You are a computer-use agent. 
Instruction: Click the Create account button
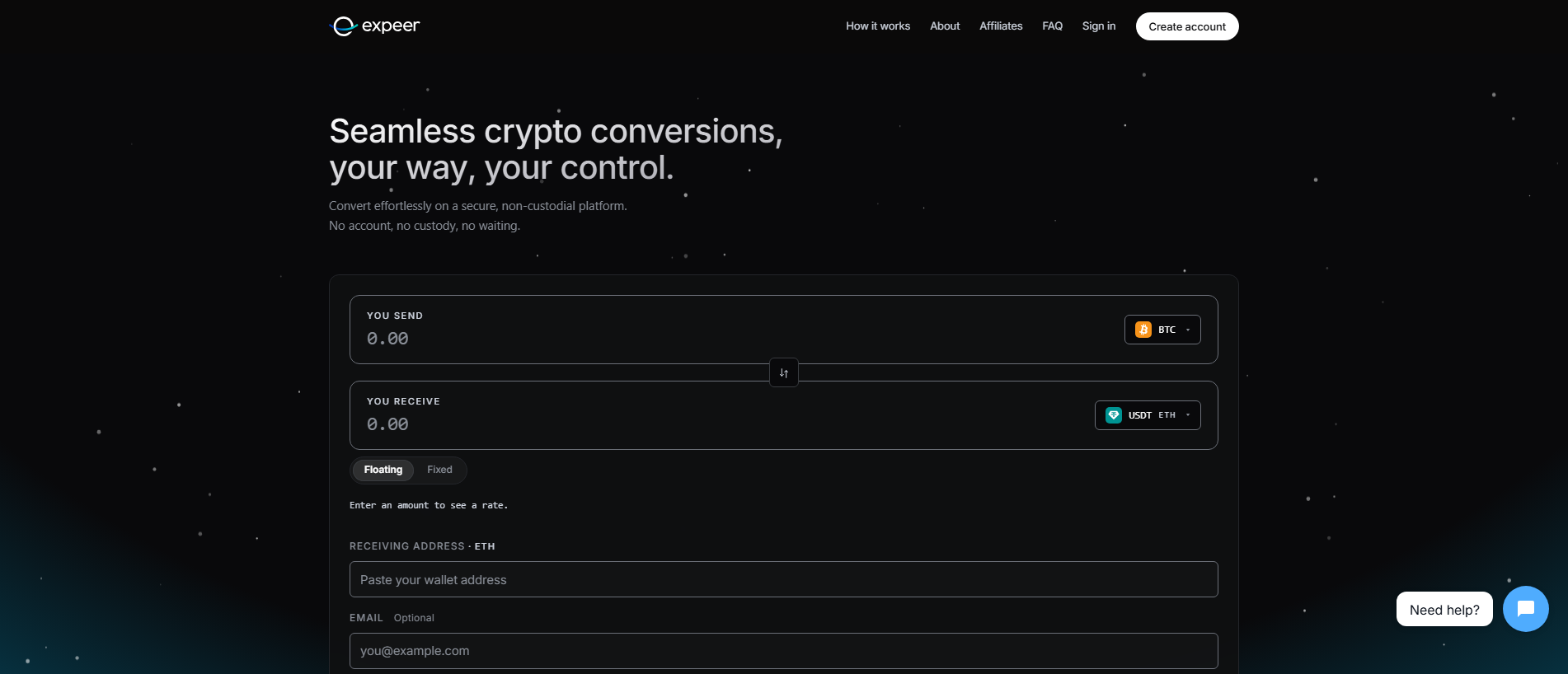tap(1187, 26)
